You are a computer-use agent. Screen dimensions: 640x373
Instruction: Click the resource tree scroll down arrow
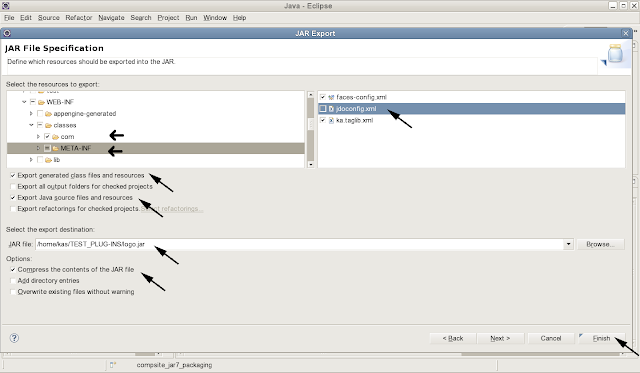click(x=310, y=164)
